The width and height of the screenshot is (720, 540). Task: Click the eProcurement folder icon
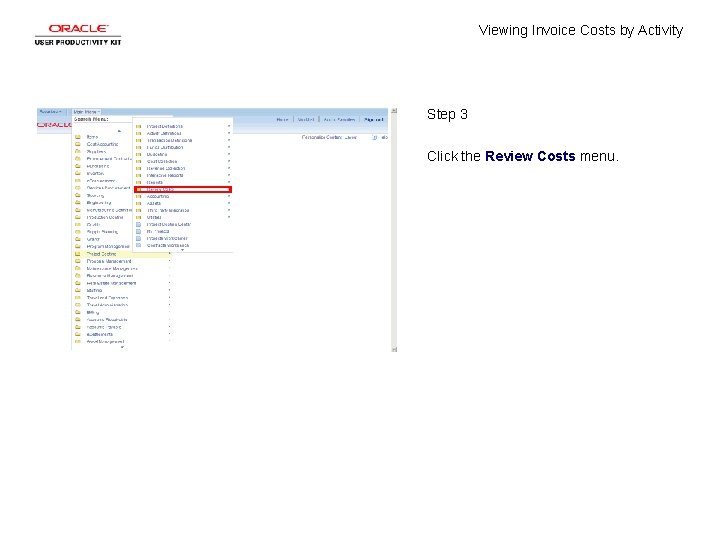pyautogui.click(x=78, y=181)
